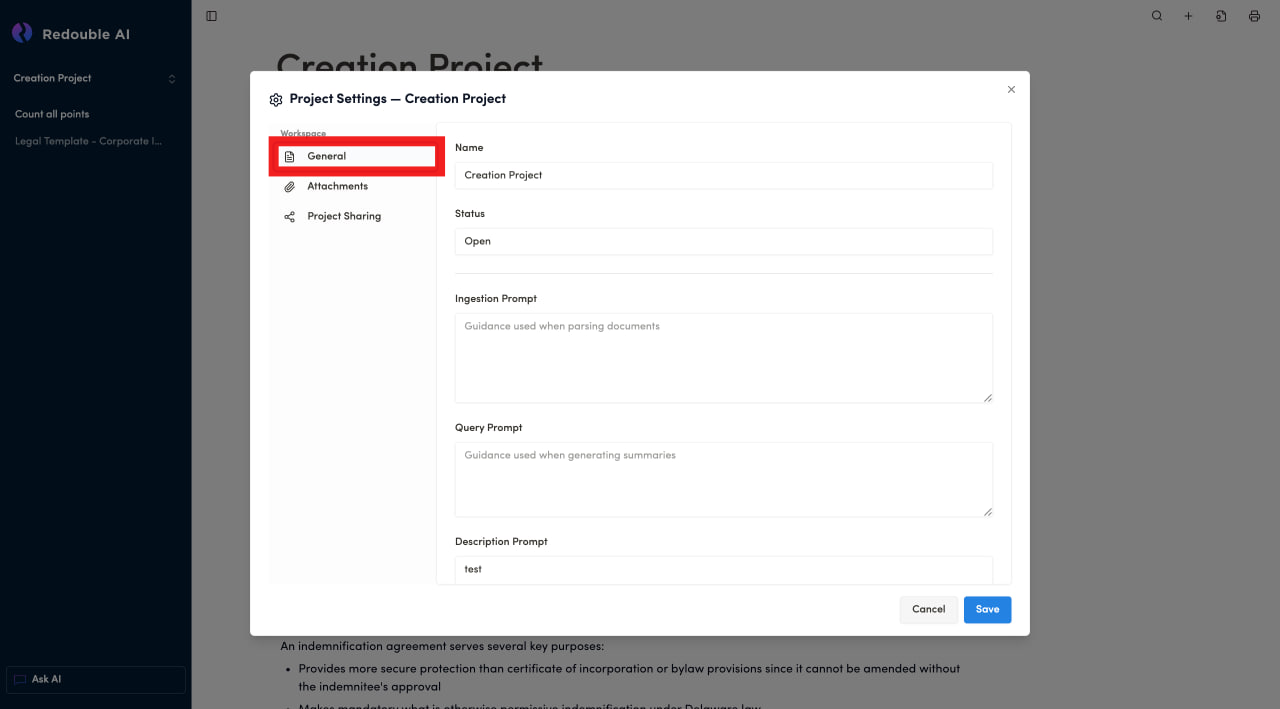Click the Project Sharing share icon
The height and width of the screenshot is (709, 1280).
(290, 217)
